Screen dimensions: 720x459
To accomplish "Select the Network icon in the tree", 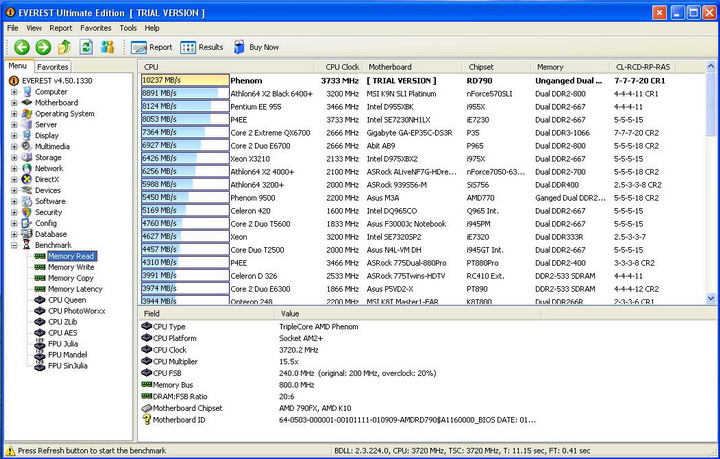I will [27, 168].
